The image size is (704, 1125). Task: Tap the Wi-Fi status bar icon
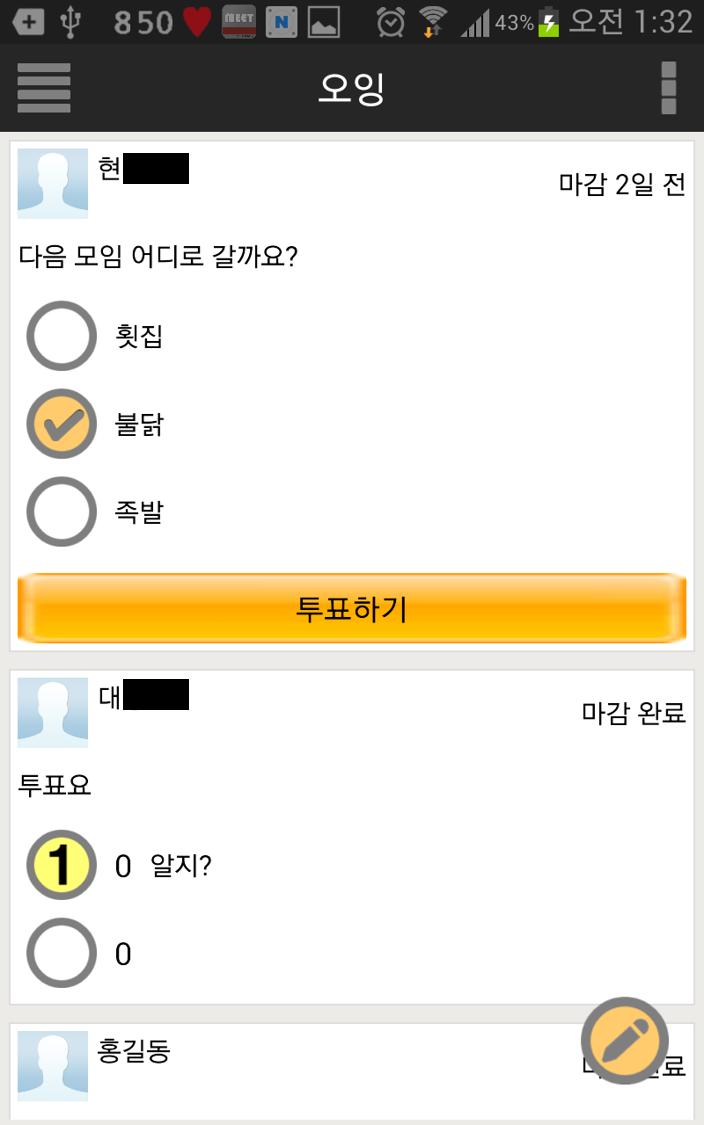pos(433,21)
